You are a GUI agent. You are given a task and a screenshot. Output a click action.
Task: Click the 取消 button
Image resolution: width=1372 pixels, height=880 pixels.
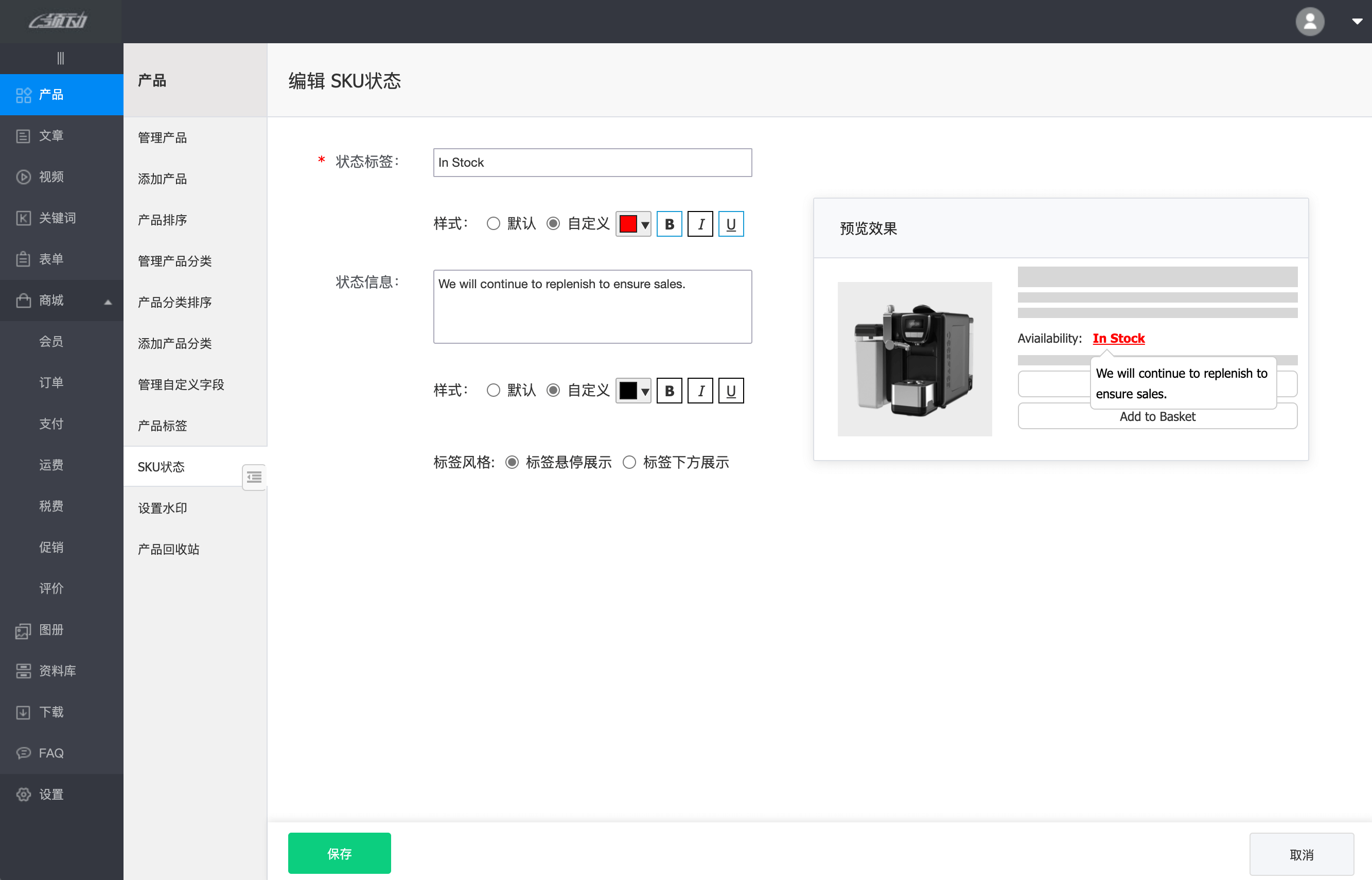[1301, 854]
